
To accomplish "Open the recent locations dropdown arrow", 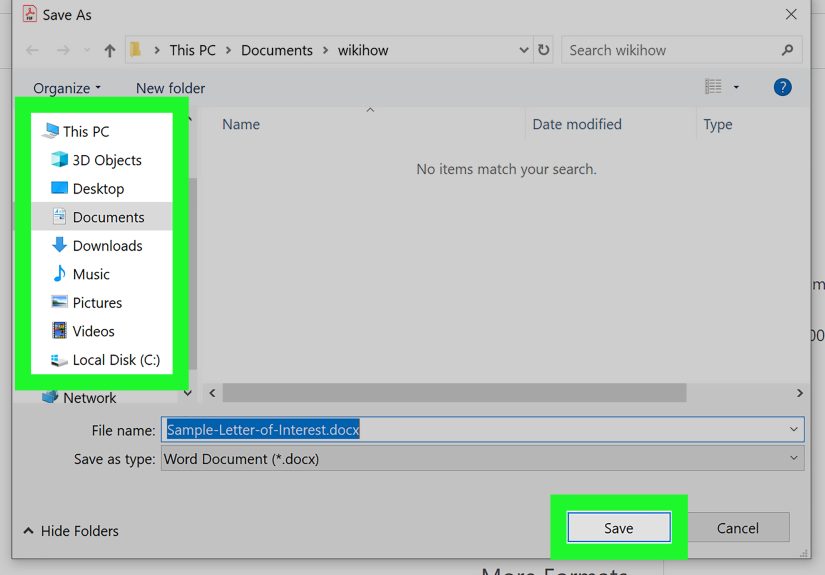I will (x=87, y=51).
